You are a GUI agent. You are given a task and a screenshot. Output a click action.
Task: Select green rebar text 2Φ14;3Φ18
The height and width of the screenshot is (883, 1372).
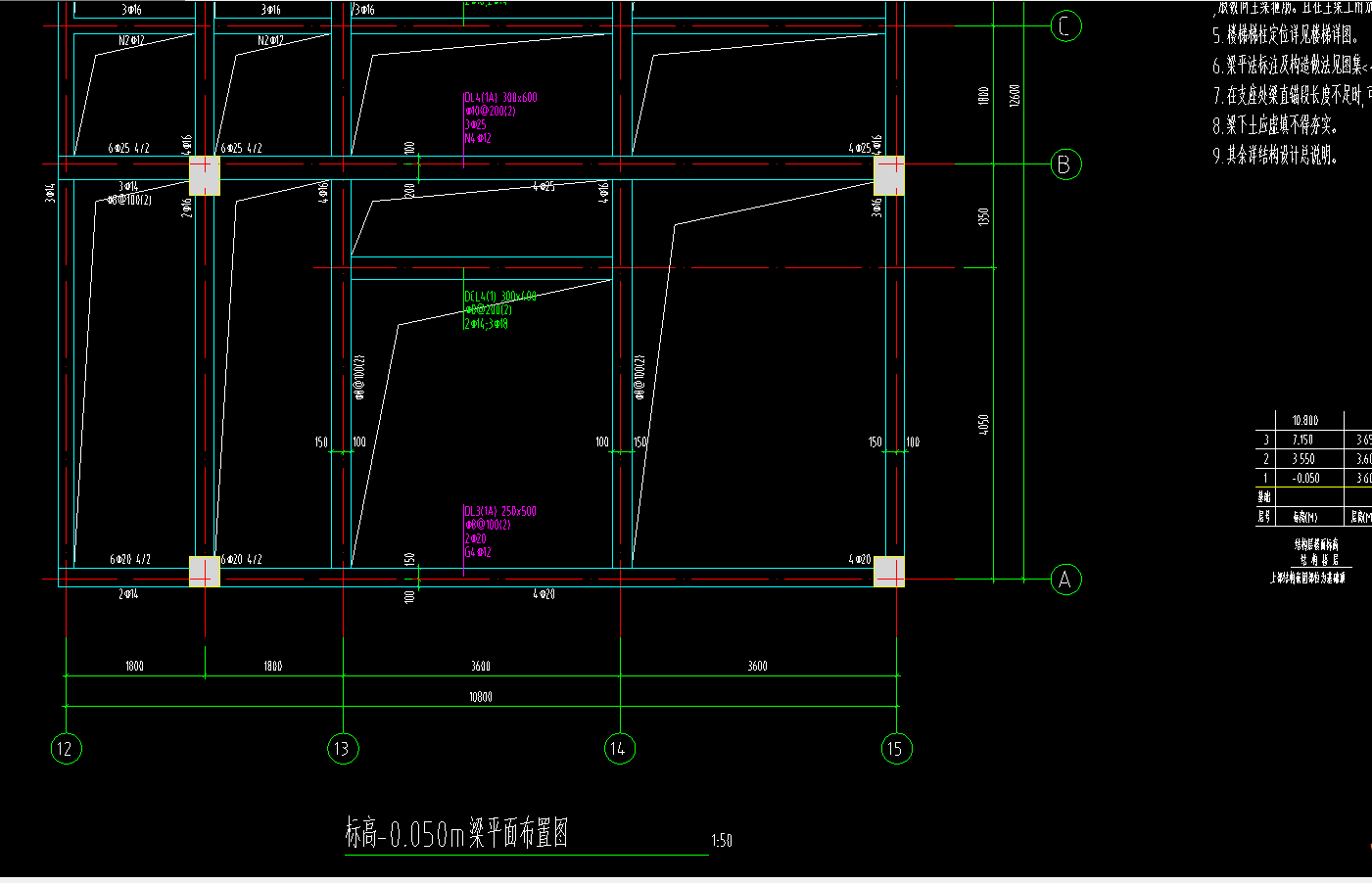click(486, 324)
